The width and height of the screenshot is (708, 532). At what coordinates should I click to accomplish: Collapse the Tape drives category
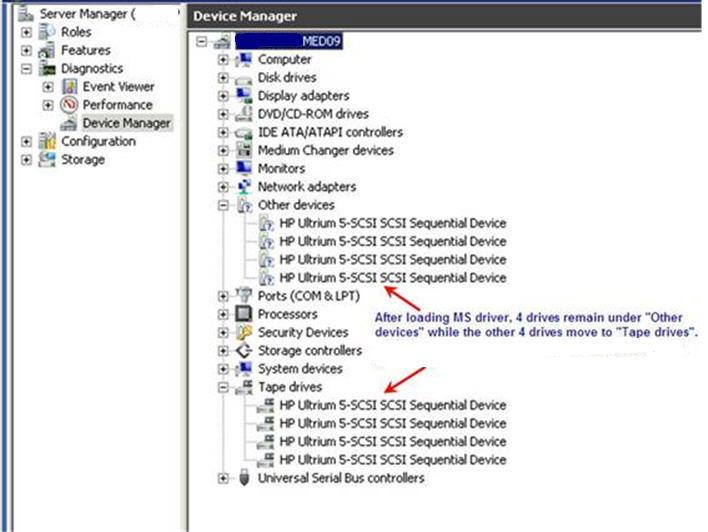223,387
